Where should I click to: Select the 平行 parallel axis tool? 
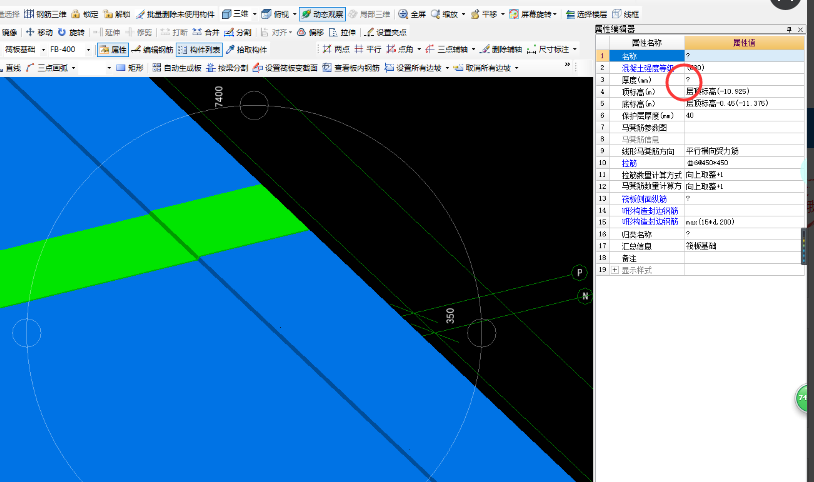click(x=368, y=49)
